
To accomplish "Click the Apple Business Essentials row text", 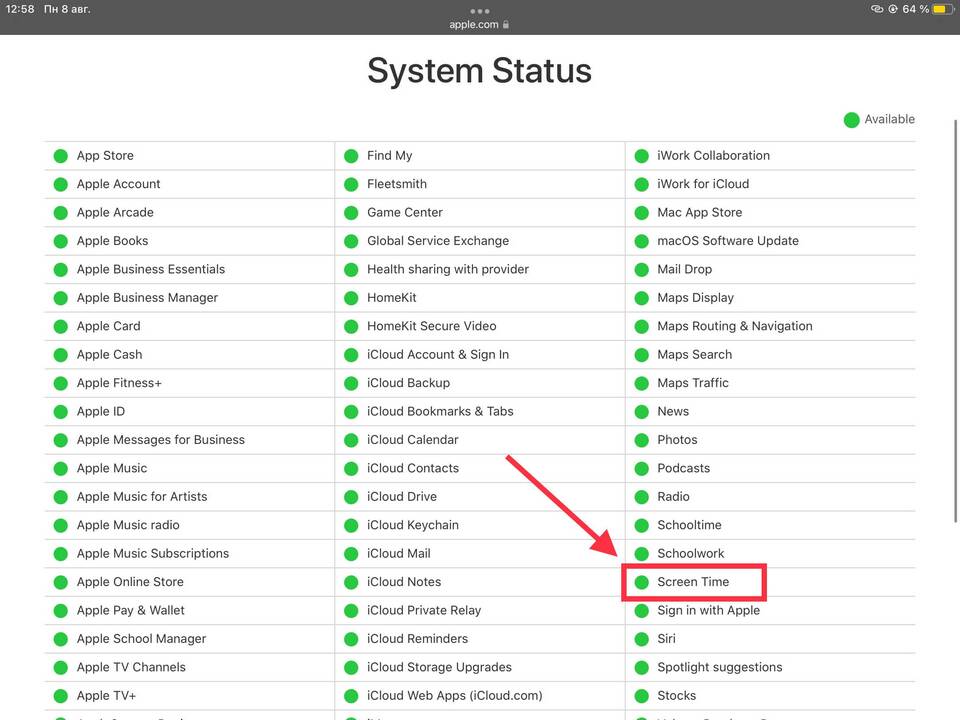I will click(x=151, y=269).
